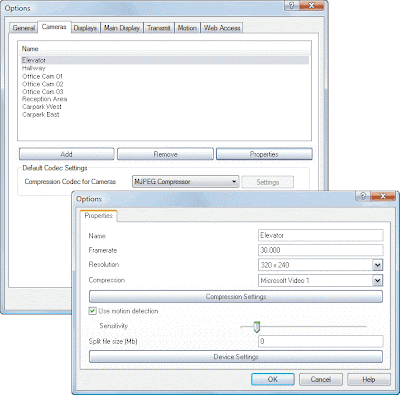Confirm with the OK button
Viewport: 400px width, 395px height.
click(273, 379)
